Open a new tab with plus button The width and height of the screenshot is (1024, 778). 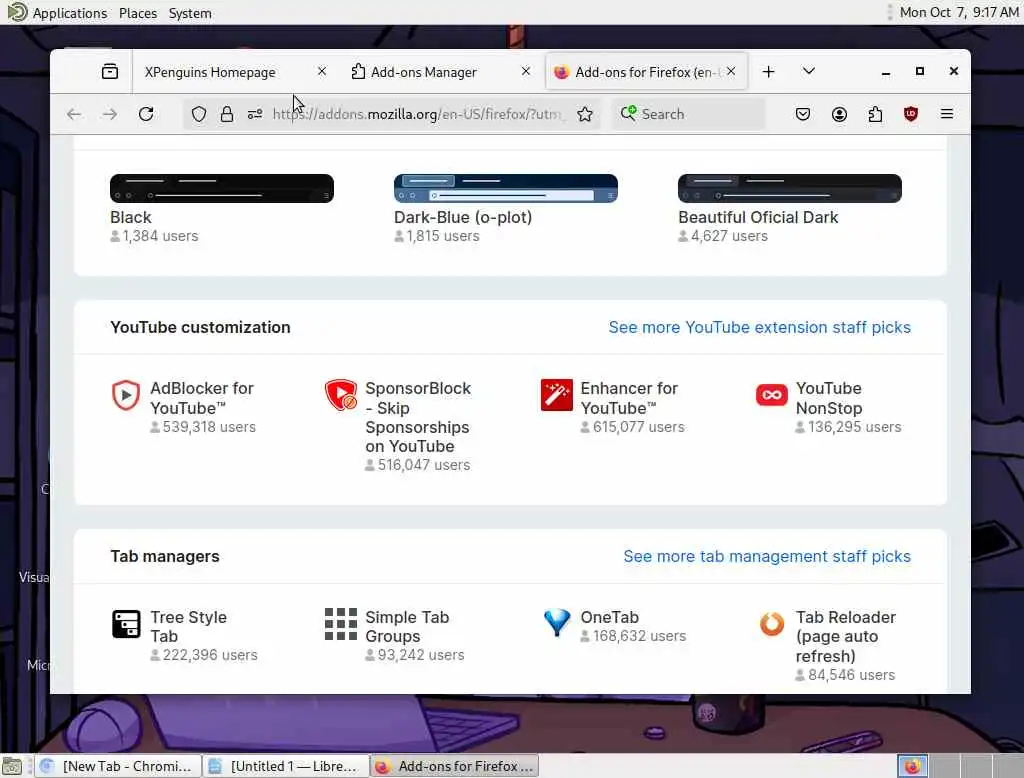pos(769,71)
